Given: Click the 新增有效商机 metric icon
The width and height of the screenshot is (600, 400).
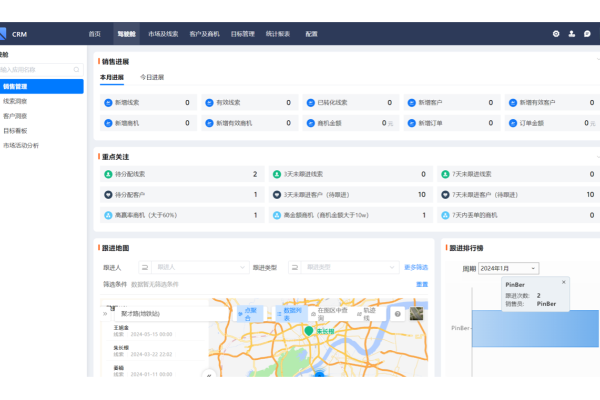Looking at the screenshot, I should click(x=209, y=123).
